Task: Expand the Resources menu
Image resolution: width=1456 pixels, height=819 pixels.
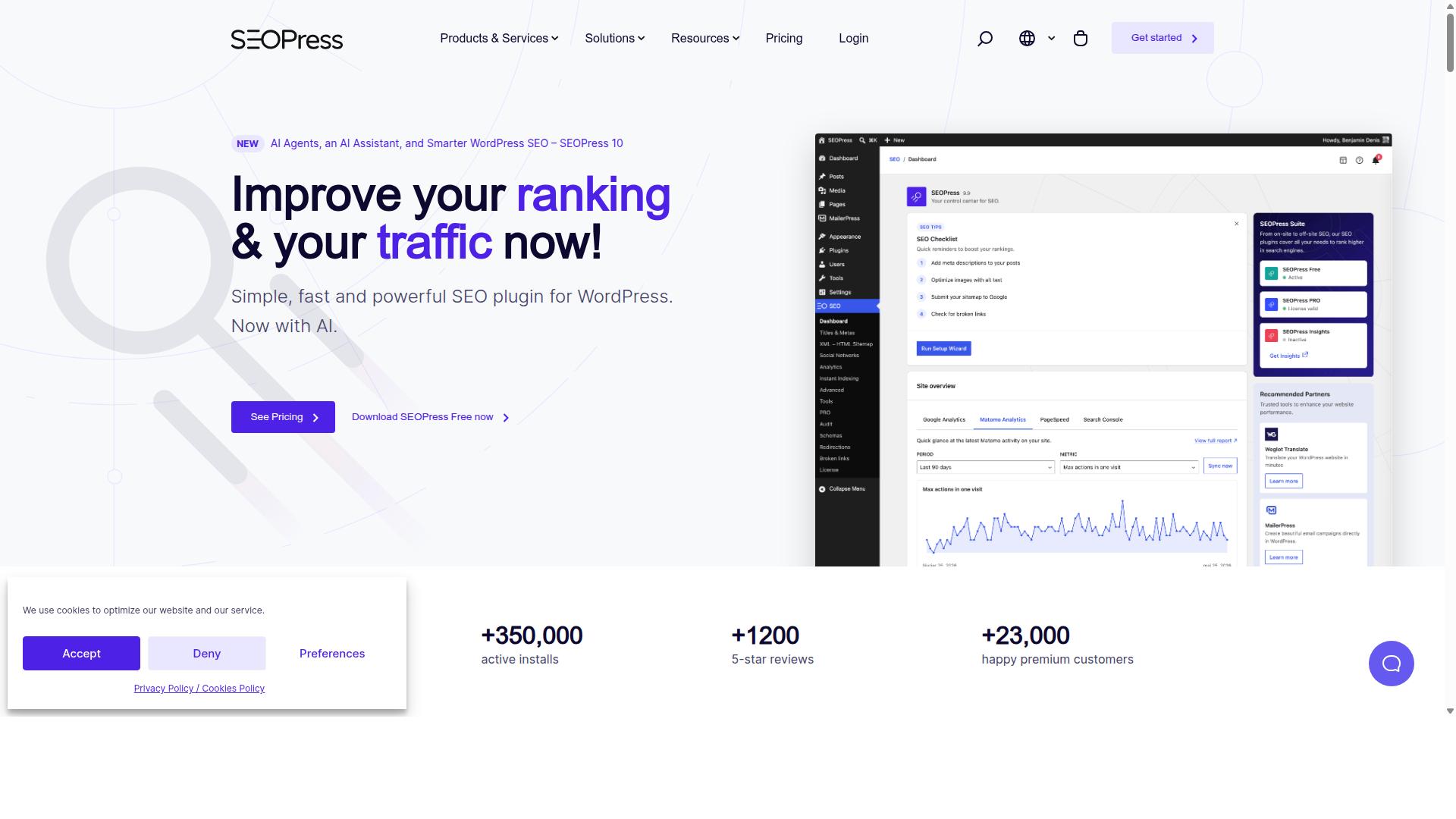Action: click(705, 38)
